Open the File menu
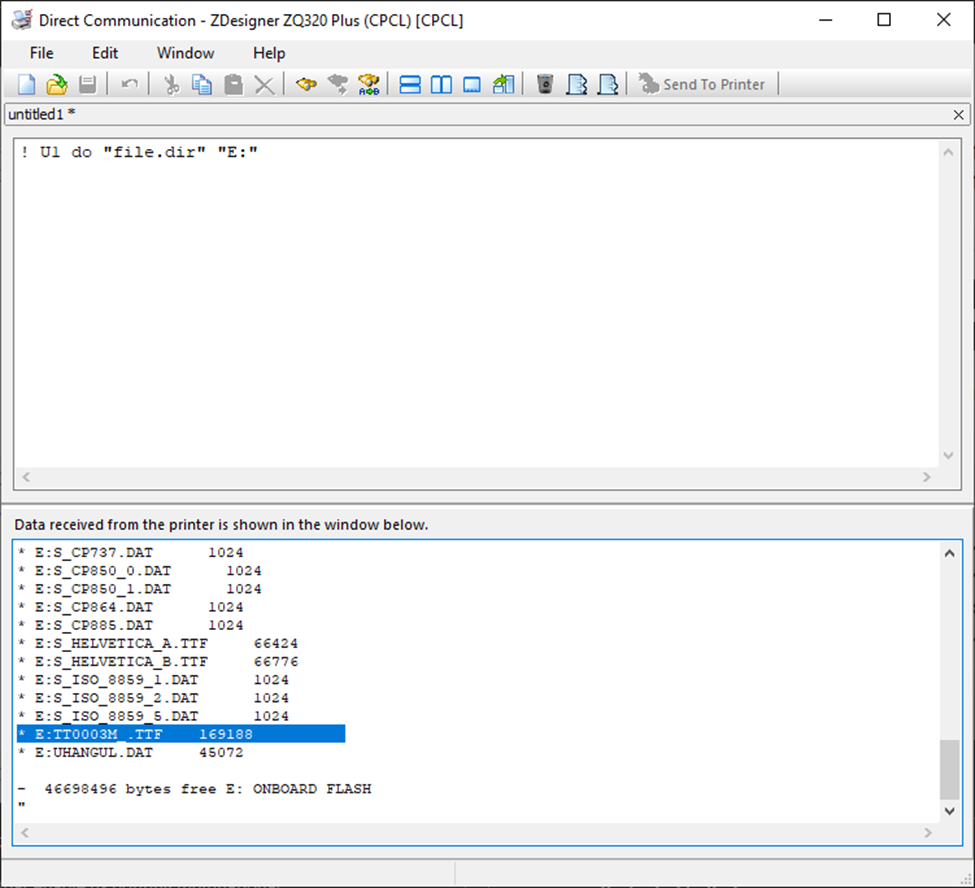 tap(41, 53)
